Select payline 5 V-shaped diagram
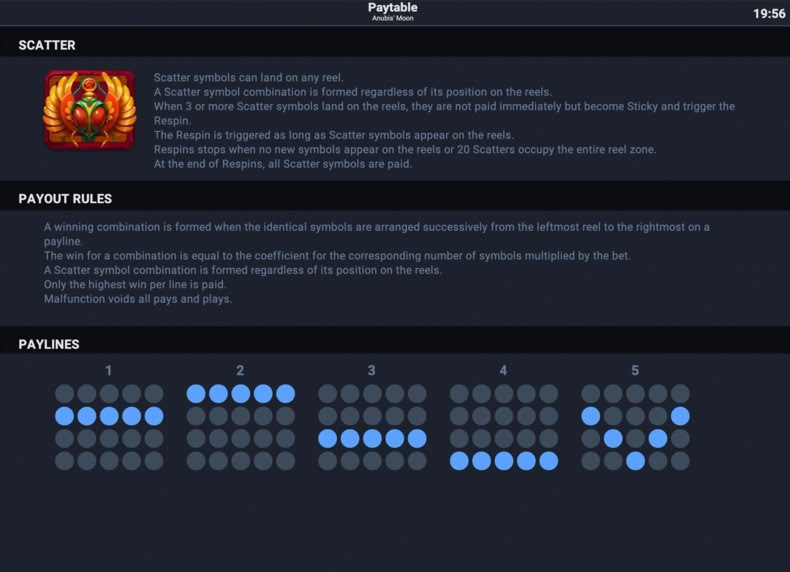Image resolution: width=790 pixels, height=572 pixels. 635,427
